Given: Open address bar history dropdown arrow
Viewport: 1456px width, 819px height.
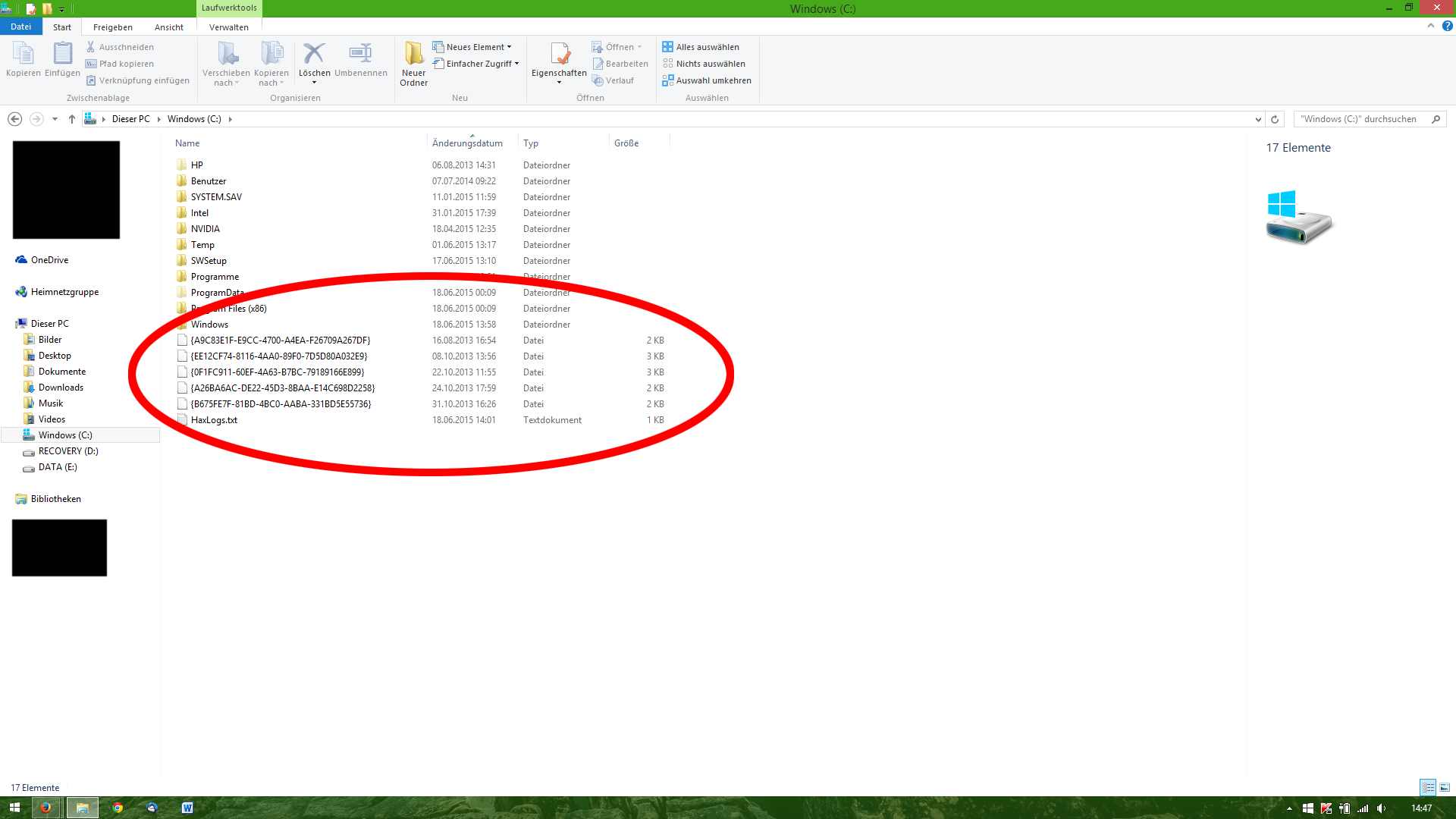Looking at the screenshot, I should tap(1258, 119).
